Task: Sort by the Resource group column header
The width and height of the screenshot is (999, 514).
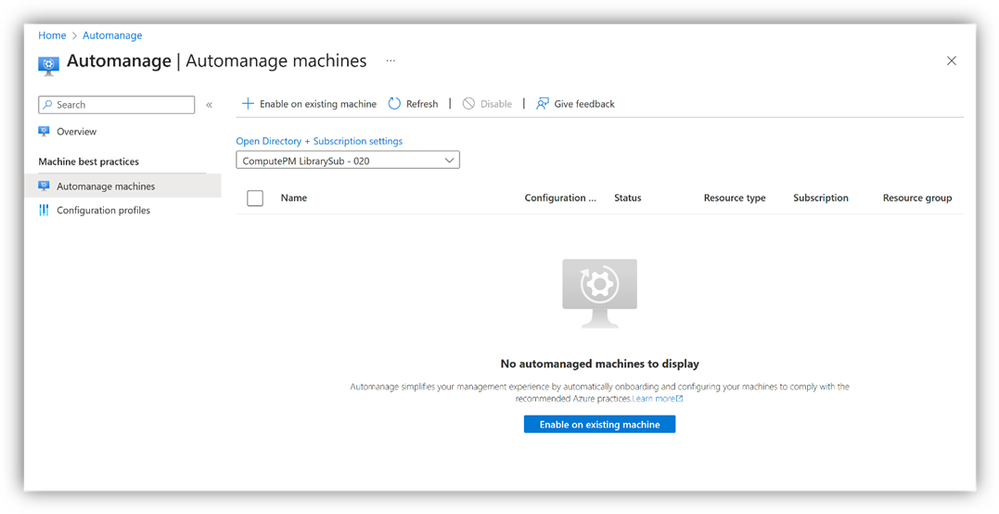Action: [x=917, y=198]
